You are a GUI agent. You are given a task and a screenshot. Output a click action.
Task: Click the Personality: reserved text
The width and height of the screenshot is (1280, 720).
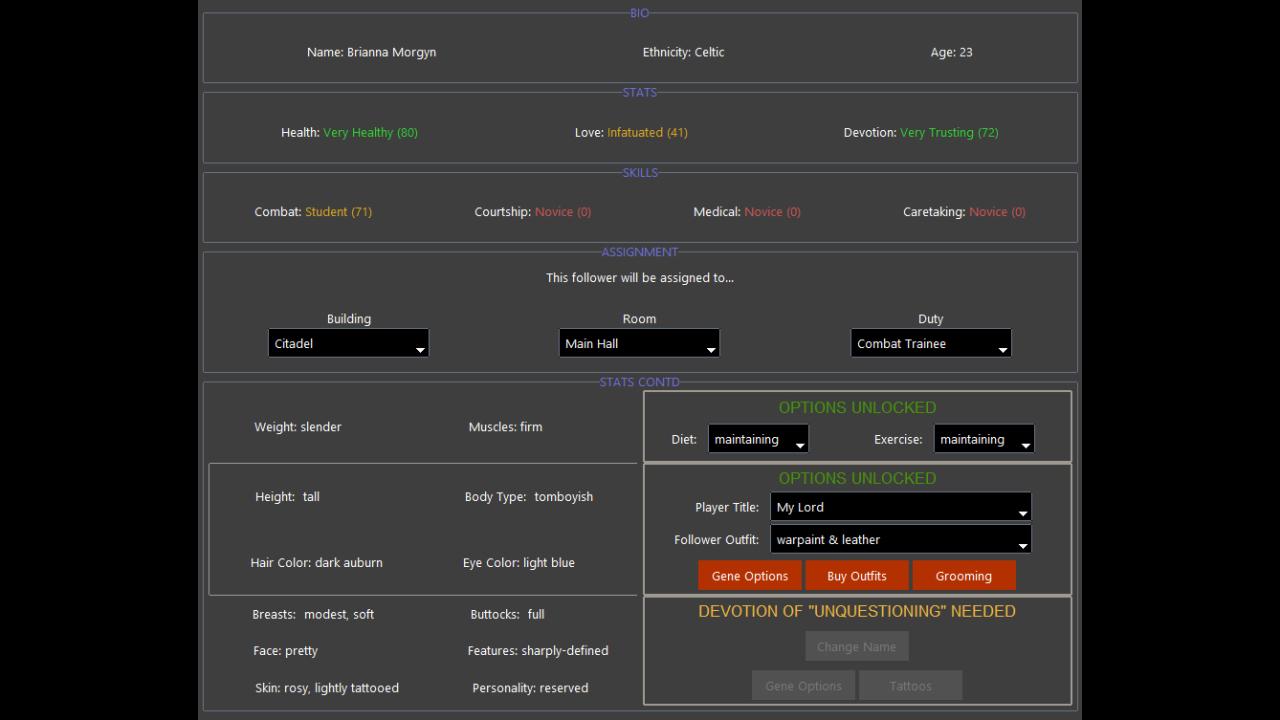point(530,688)
